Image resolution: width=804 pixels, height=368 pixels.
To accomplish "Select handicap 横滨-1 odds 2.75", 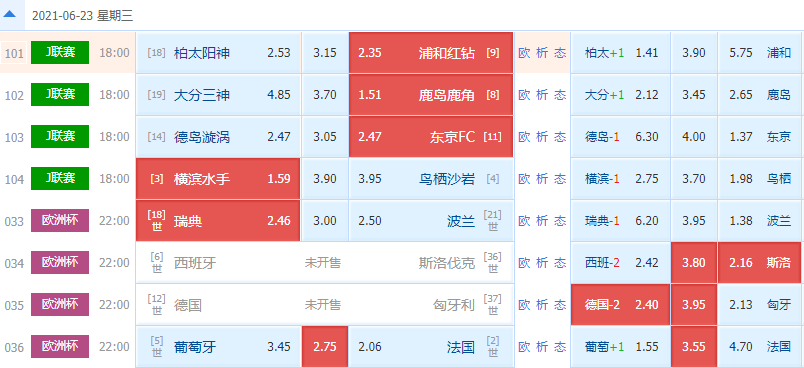I will pos(620,179).
